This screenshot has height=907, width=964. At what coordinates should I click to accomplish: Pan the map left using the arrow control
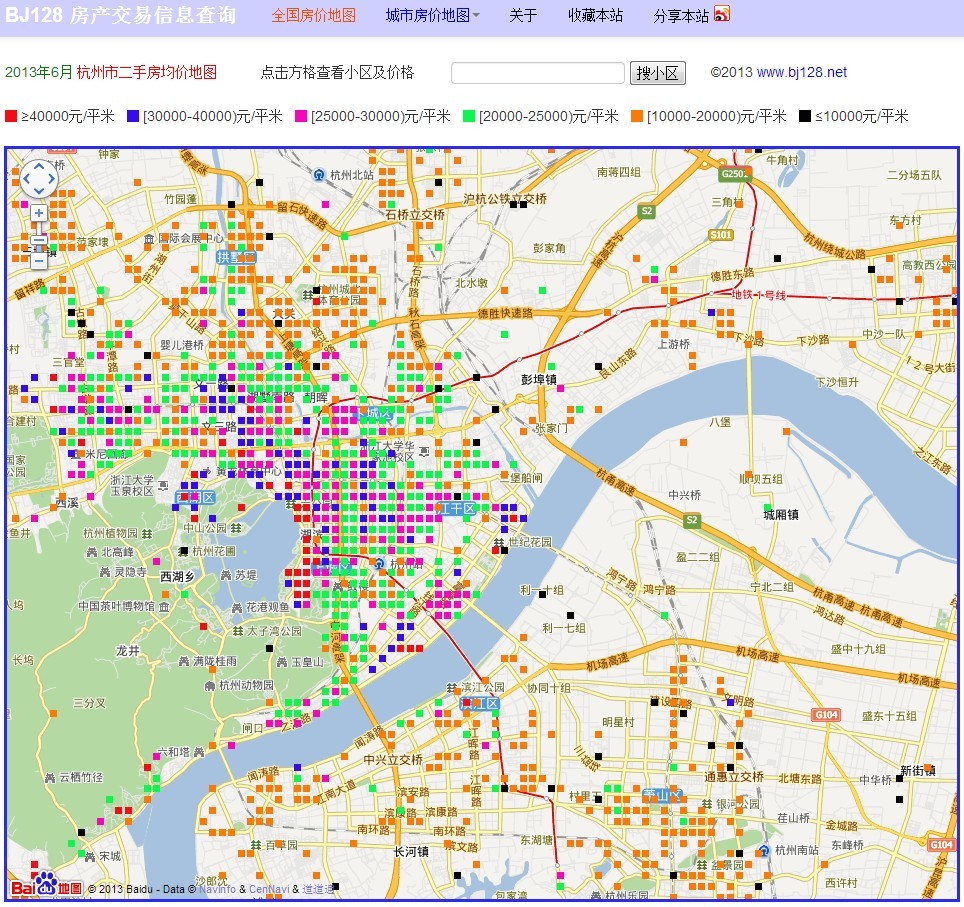coord(26,178)
